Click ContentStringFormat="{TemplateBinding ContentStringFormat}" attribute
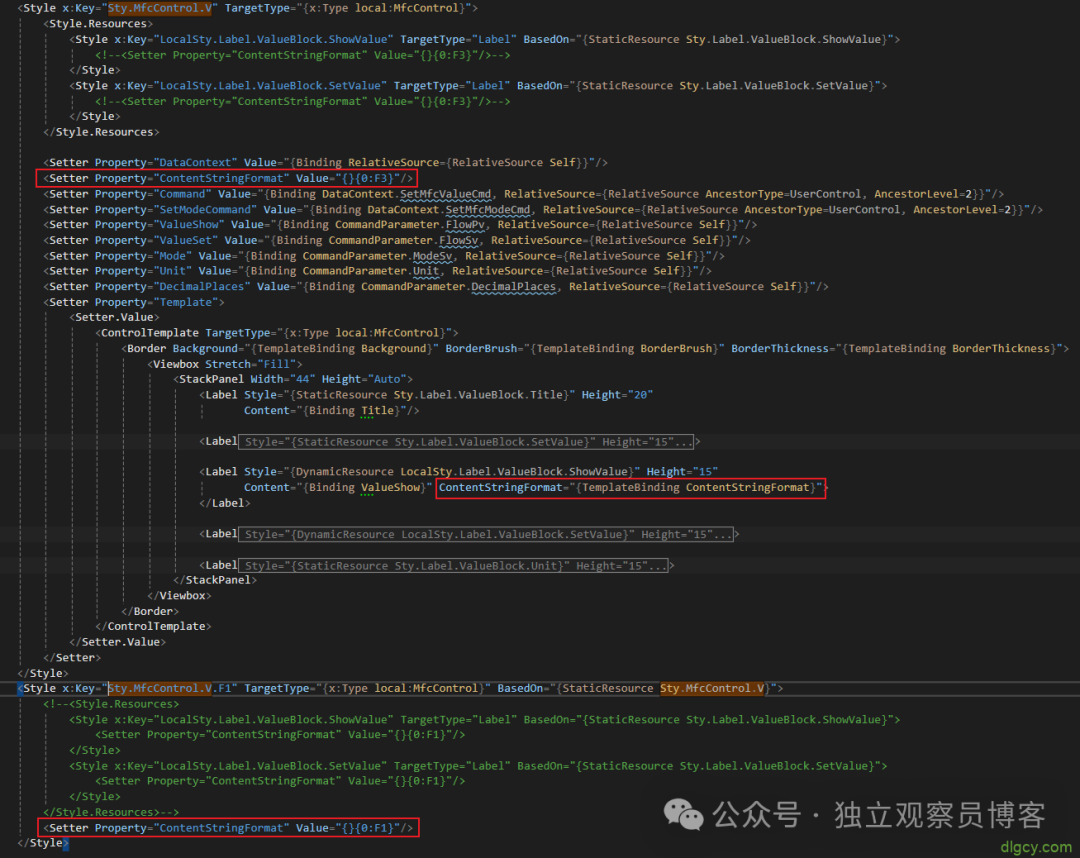This screenshot has height=858, width=1080. tap(631, 488)
